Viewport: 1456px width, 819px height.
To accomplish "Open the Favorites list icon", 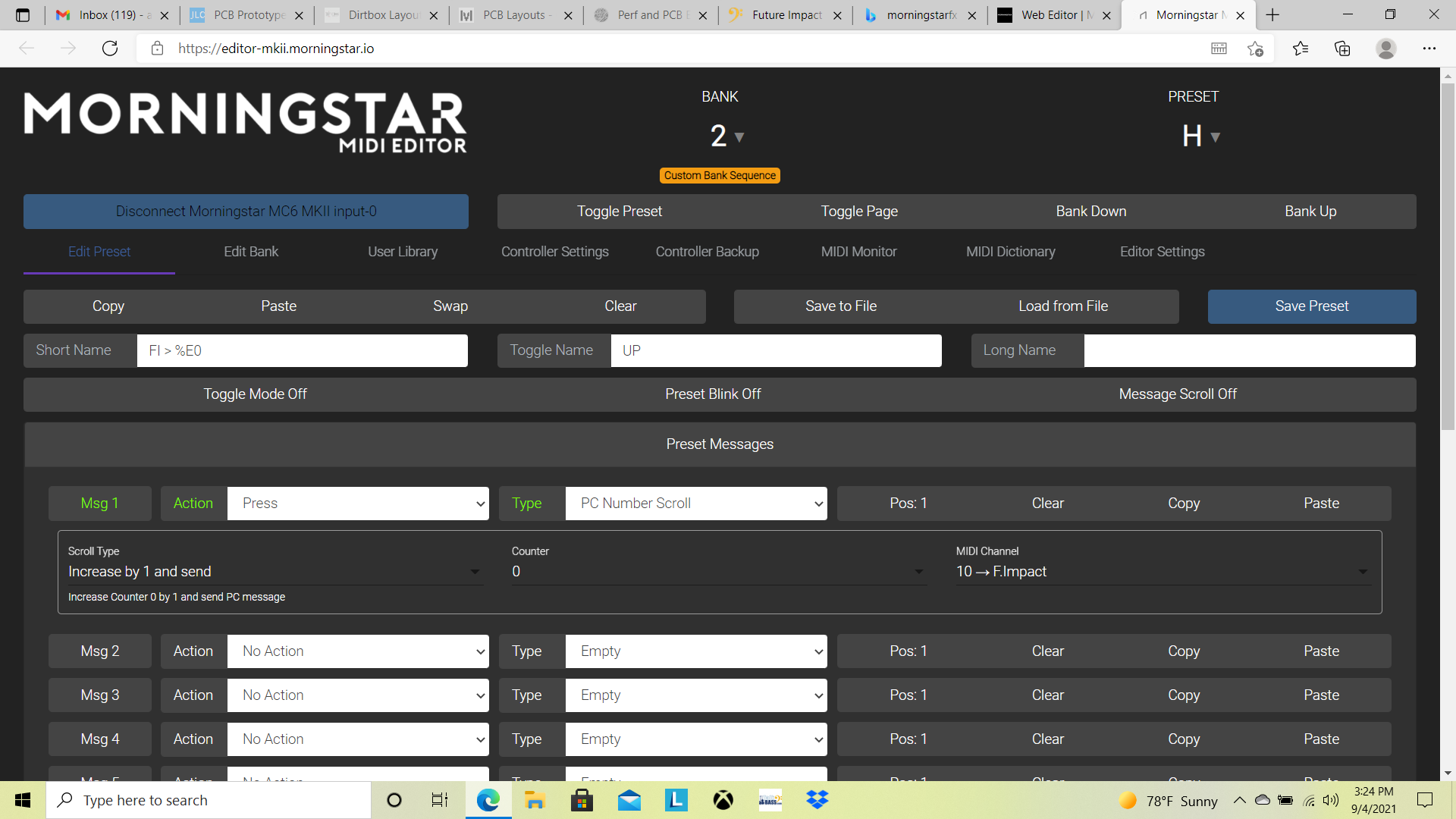I will (1301, 49).
